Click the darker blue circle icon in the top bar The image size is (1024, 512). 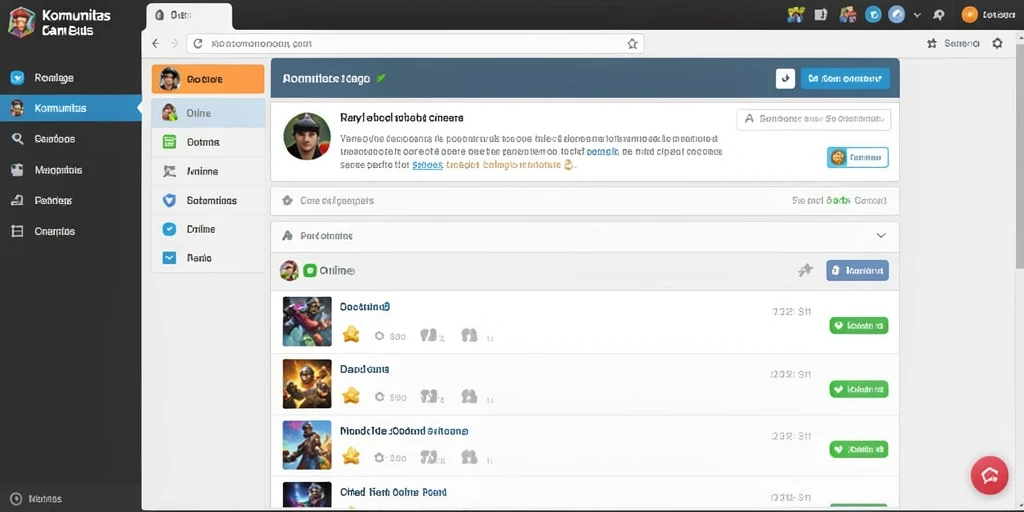tap(873, 14)
